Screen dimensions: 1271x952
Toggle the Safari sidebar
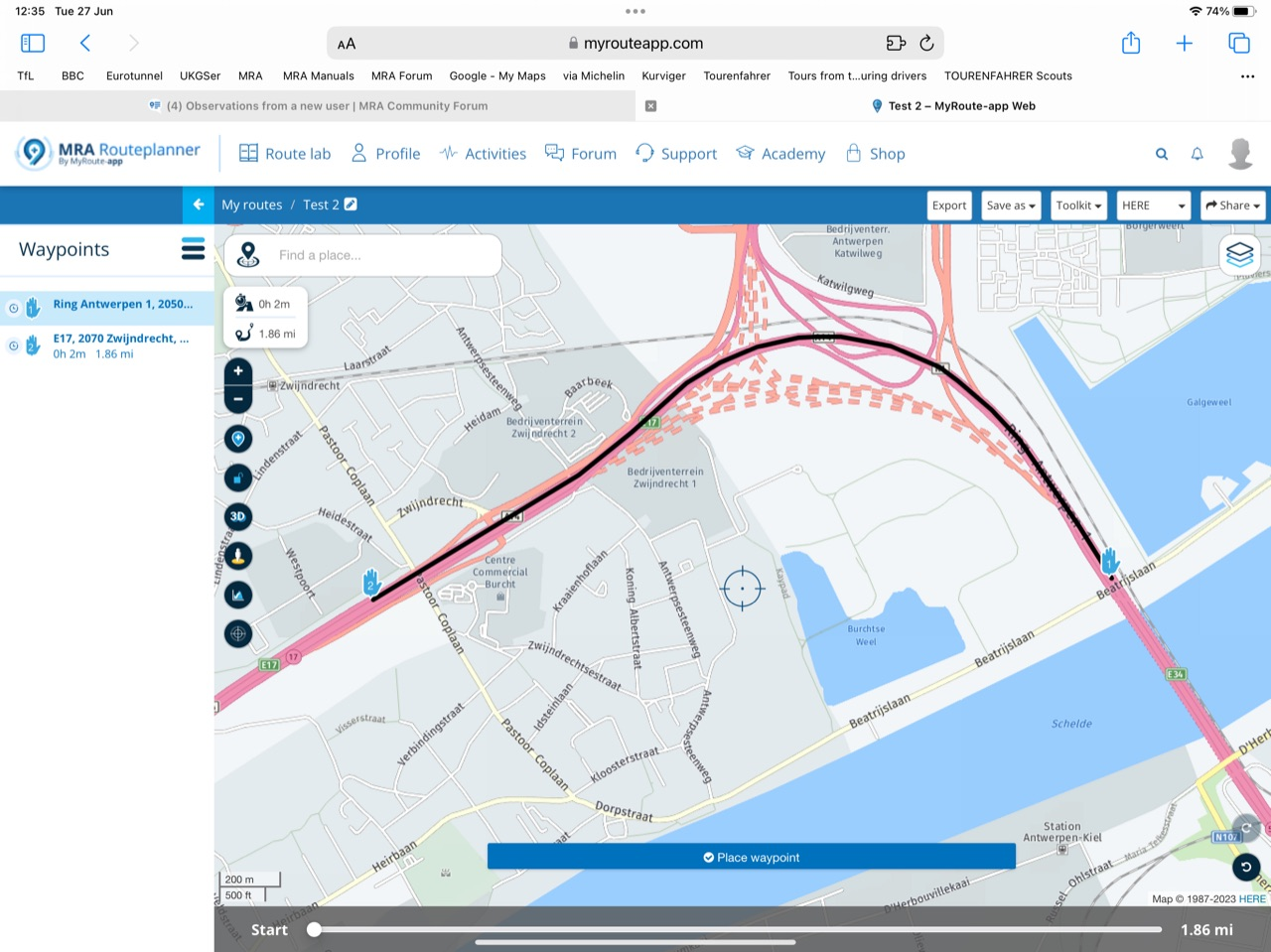[x=33, y=43]
